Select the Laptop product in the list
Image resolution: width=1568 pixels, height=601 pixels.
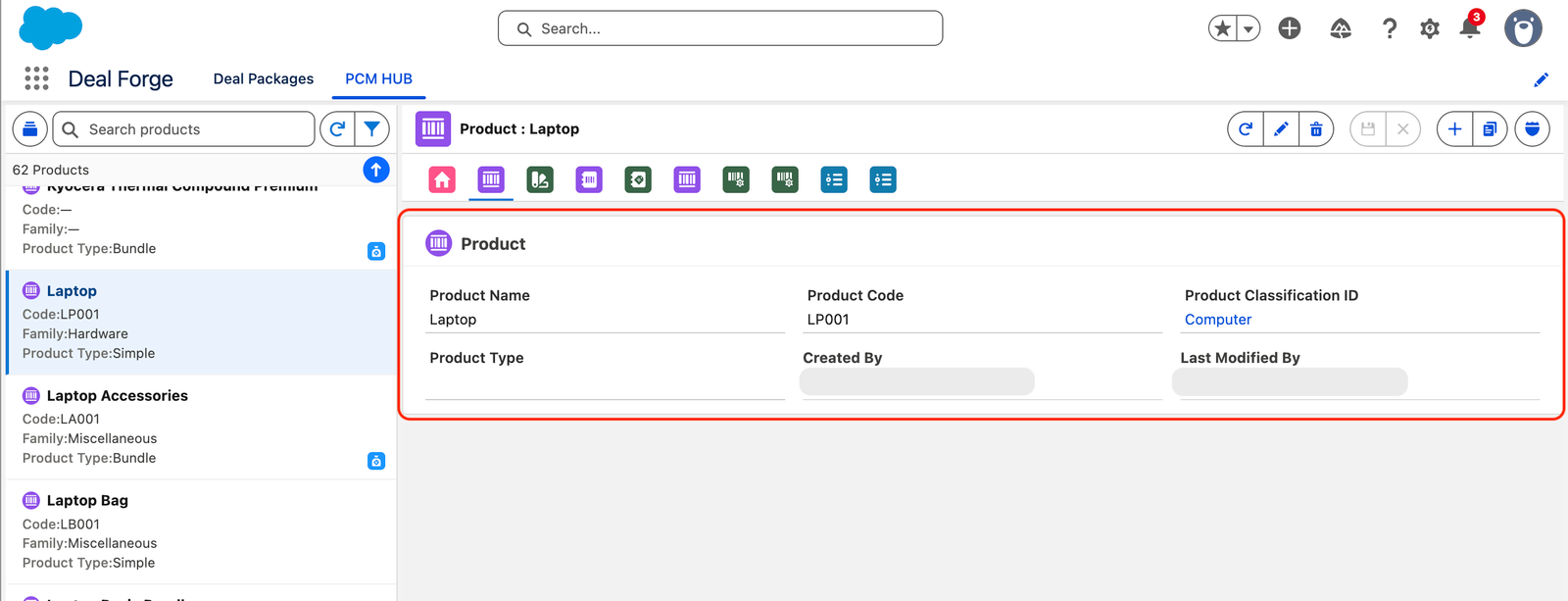tap(202, 322)
